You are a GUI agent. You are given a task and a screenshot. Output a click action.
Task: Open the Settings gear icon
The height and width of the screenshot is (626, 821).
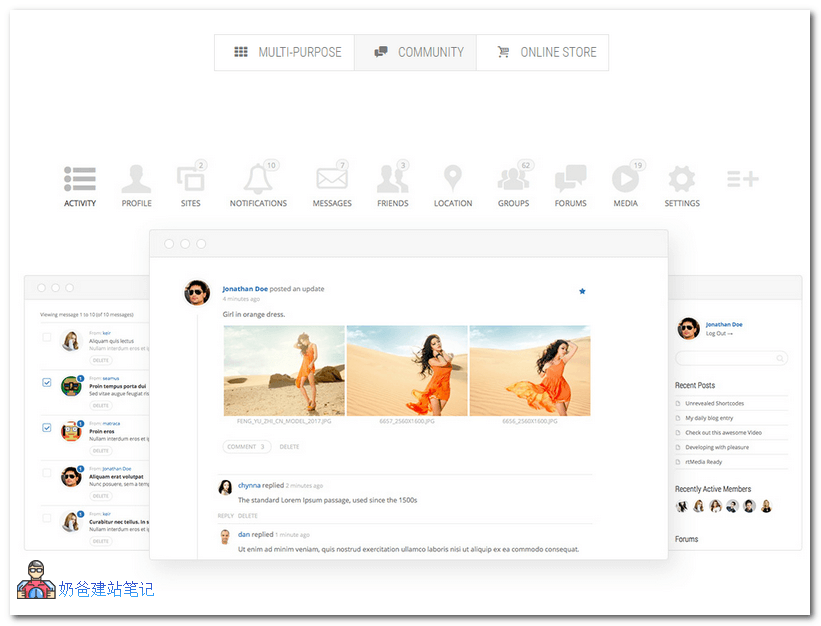click(x=681, y=180)
